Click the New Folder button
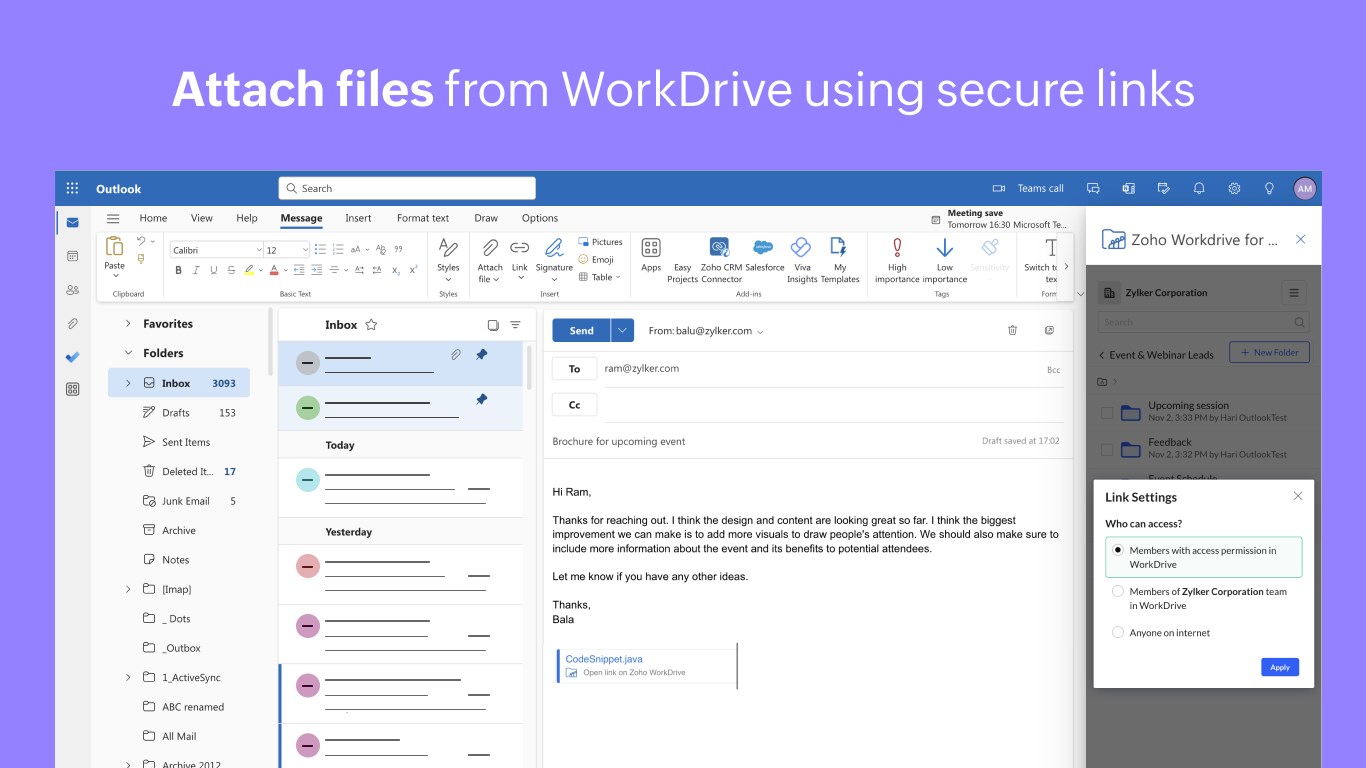Image resolution: width=1366 pixels, height=768 pixels. click(1269, 352)
